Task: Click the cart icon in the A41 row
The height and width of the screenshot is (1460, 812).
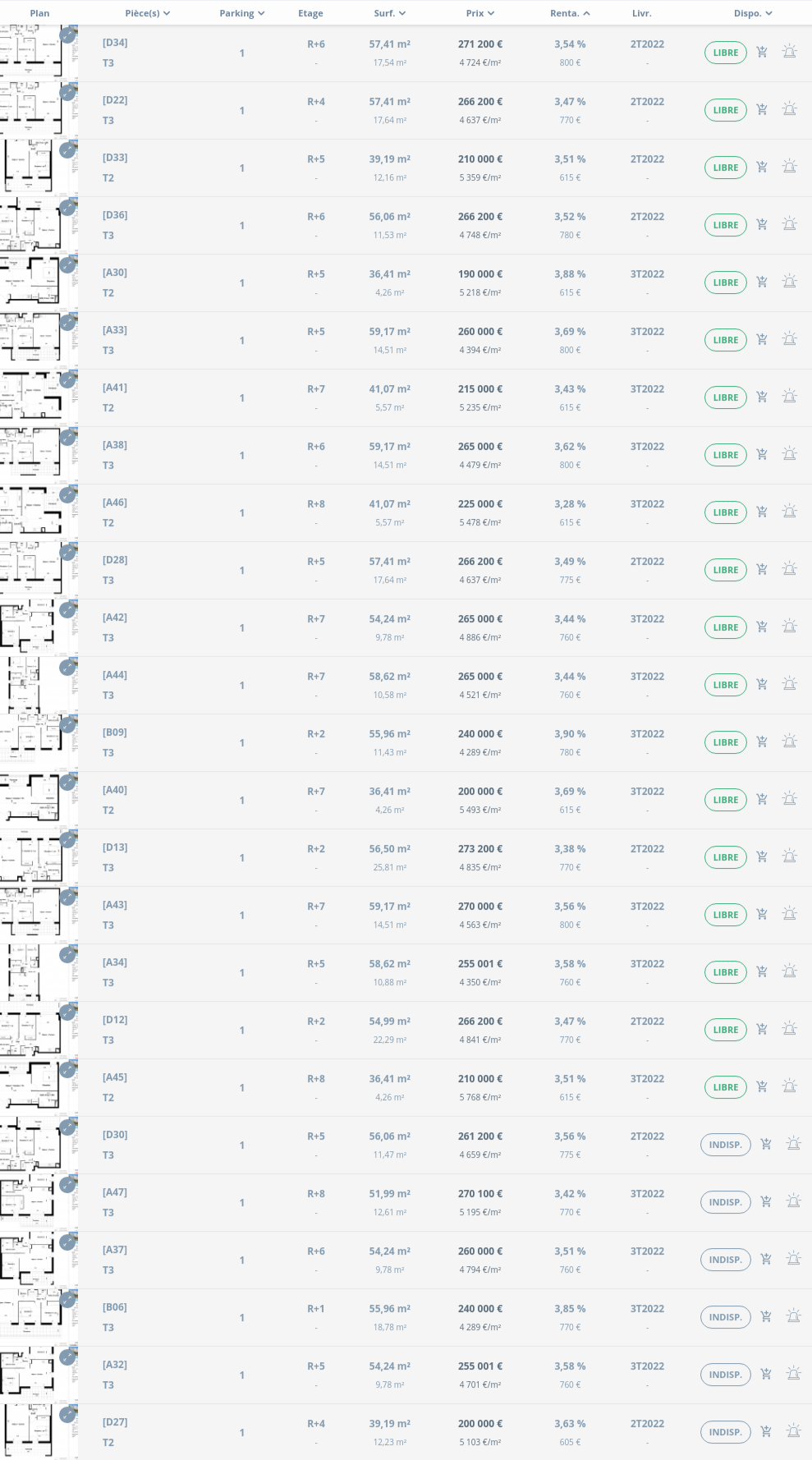Action: [762, 397]
